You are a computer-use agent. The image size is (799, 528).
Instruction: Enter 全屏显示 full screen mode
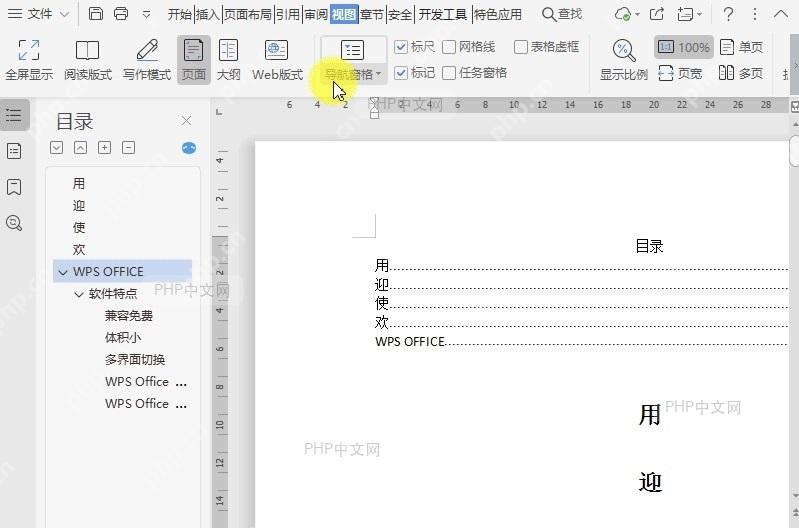[x=29, y=60]
